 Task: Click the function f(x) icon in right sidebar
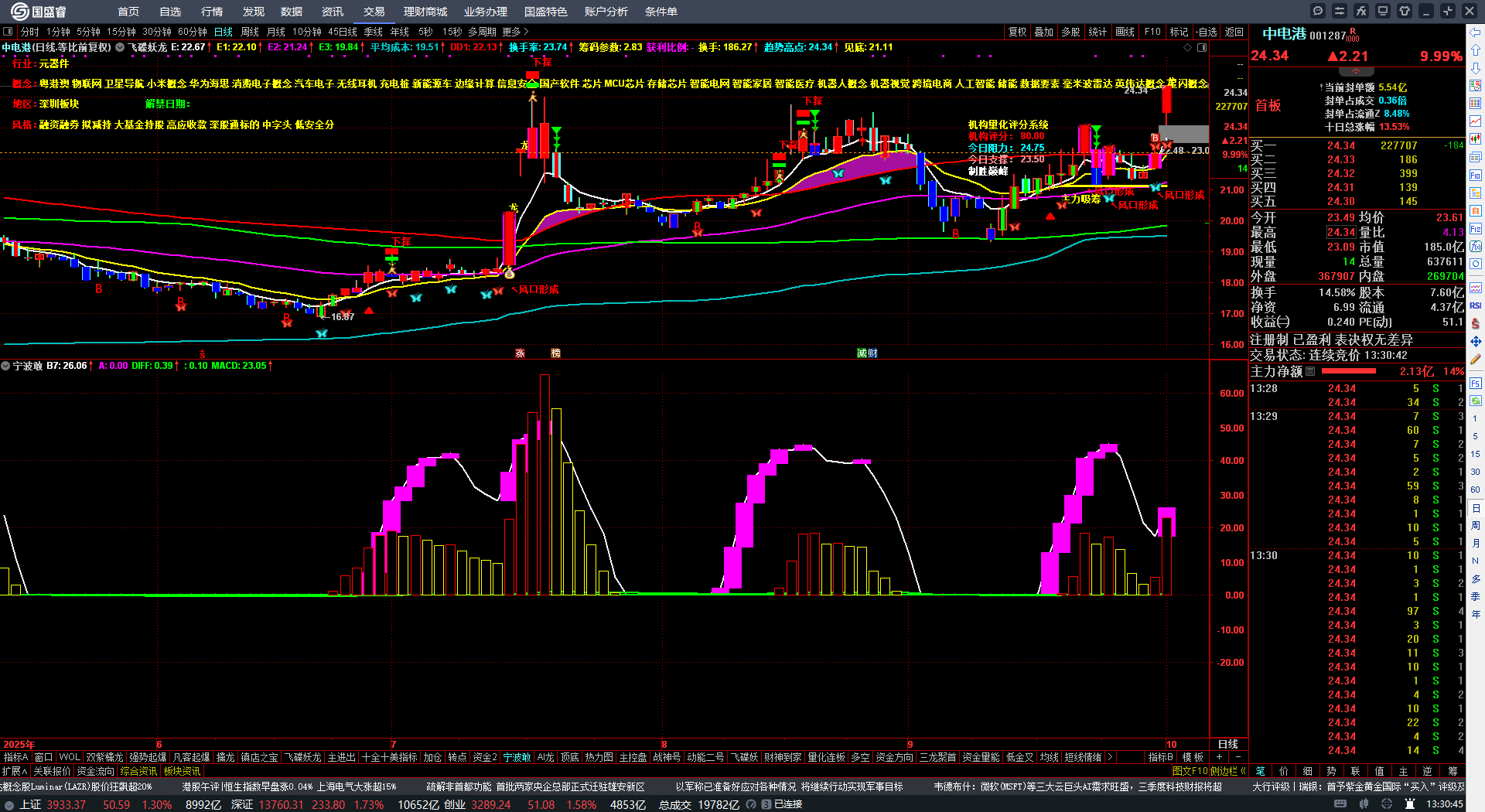(1476, 247)
